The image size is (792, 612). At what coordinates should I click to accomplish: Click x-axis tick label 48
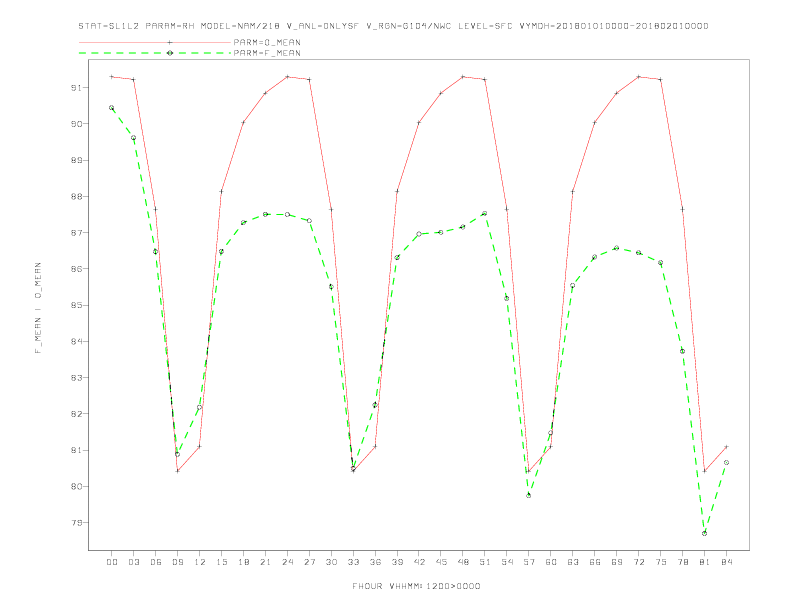(463, 562)
